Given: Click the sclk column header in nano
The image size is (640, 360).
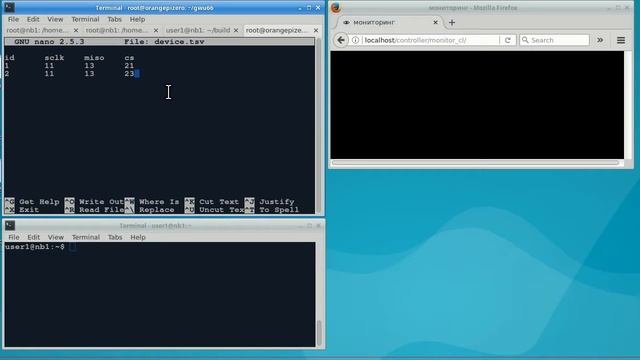Looking at the screenshot, I should click(54, 58).
